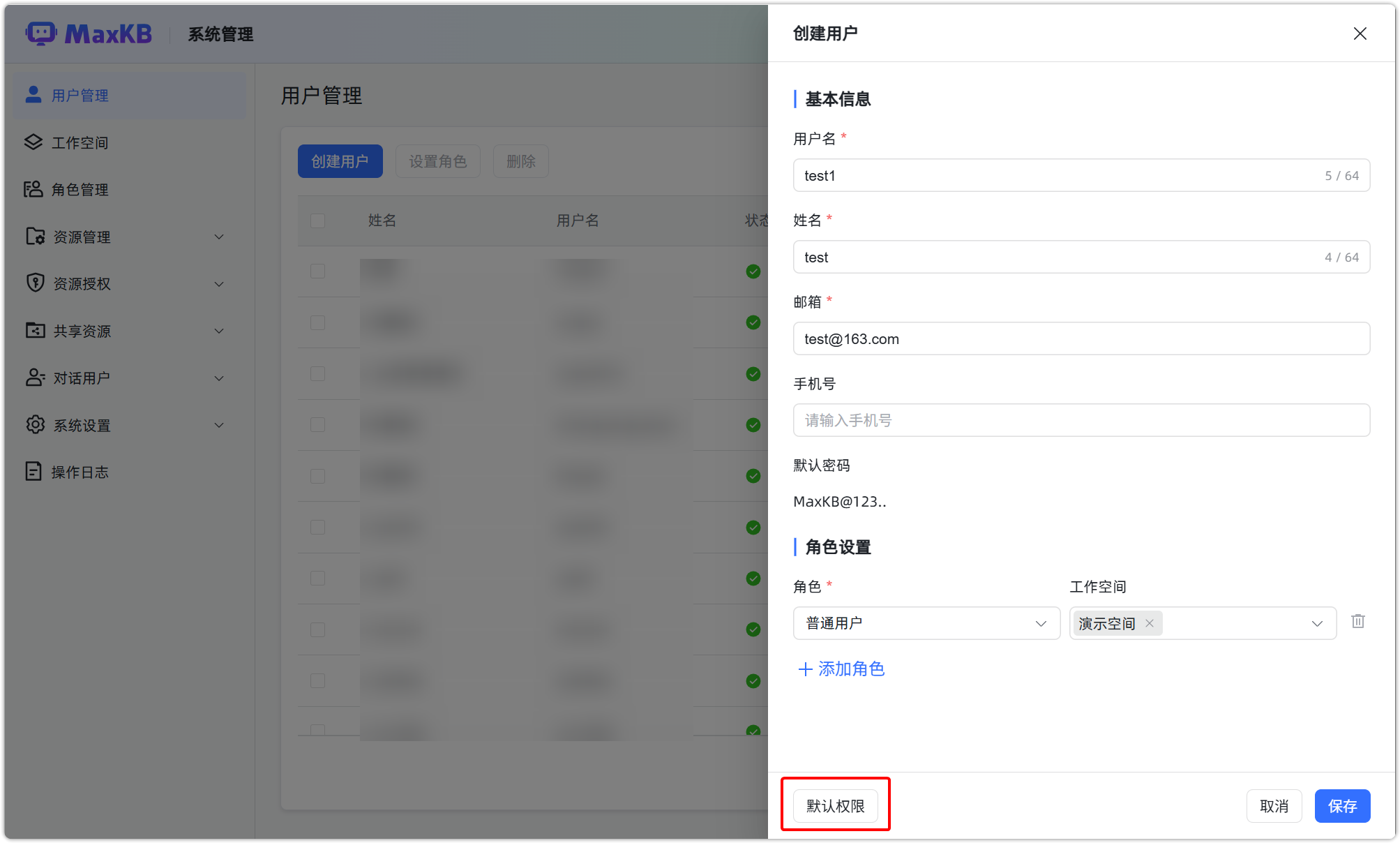Click the MaxKB logo

pos(89,33)
